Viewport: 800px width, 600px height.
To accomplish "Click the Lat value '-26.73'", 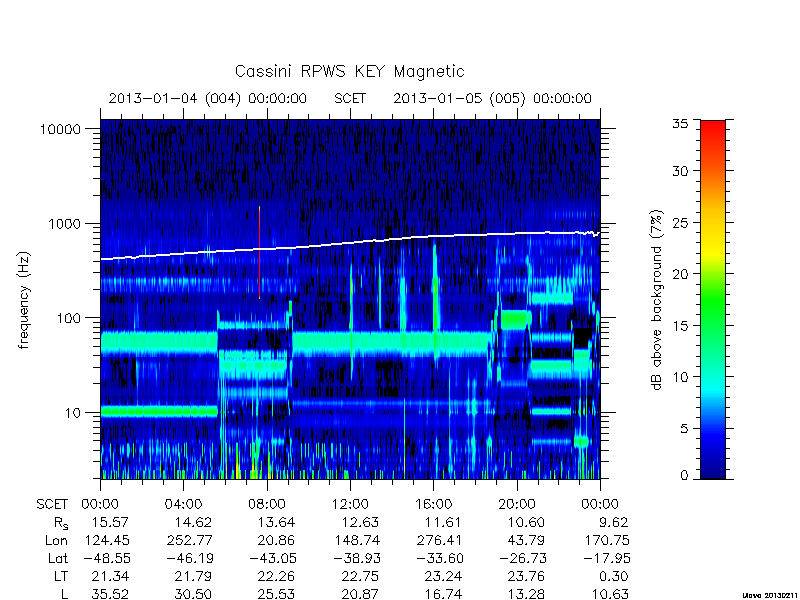I will click(x=523, y=559).
